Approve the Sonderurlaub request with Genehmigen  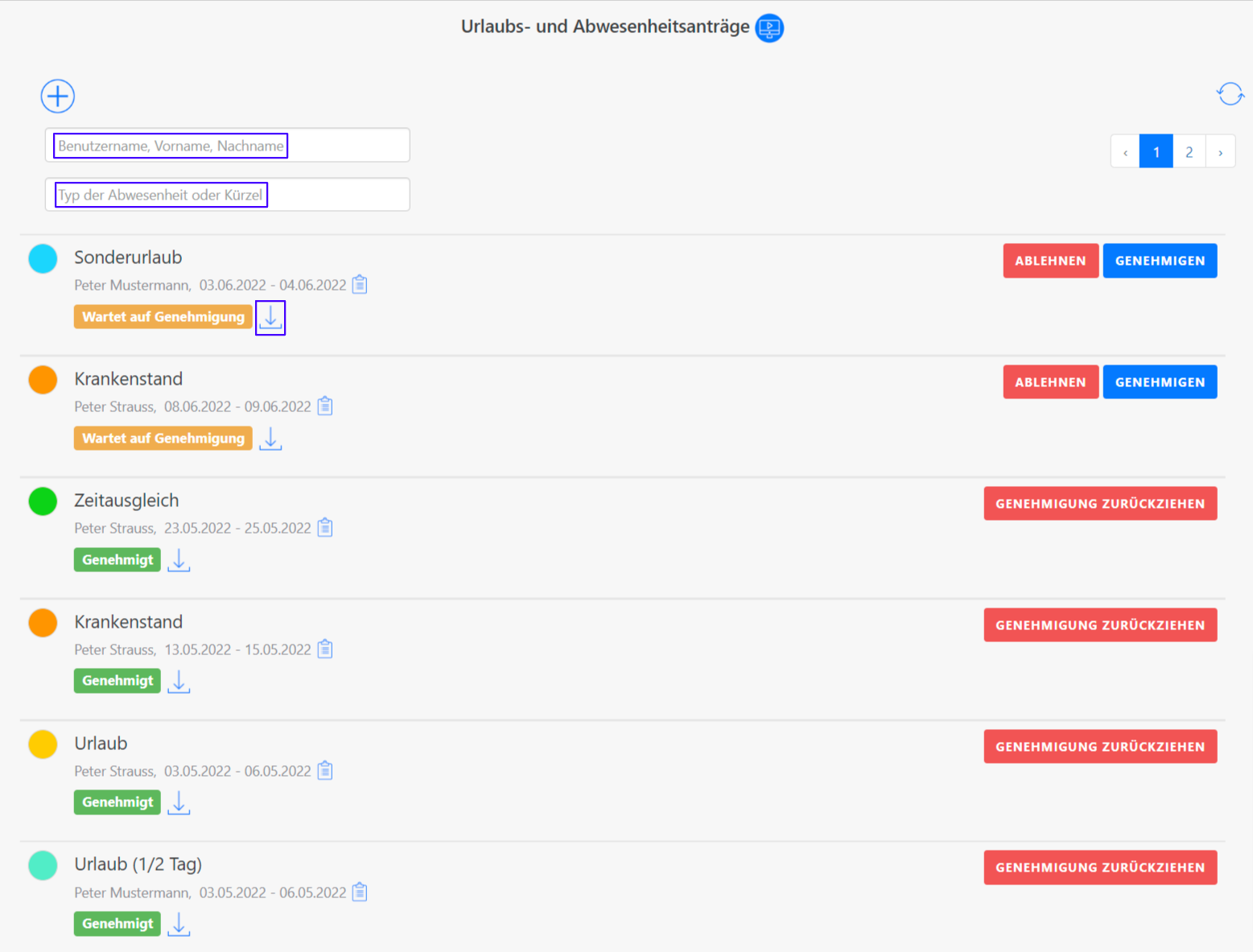click(1159, 261)
